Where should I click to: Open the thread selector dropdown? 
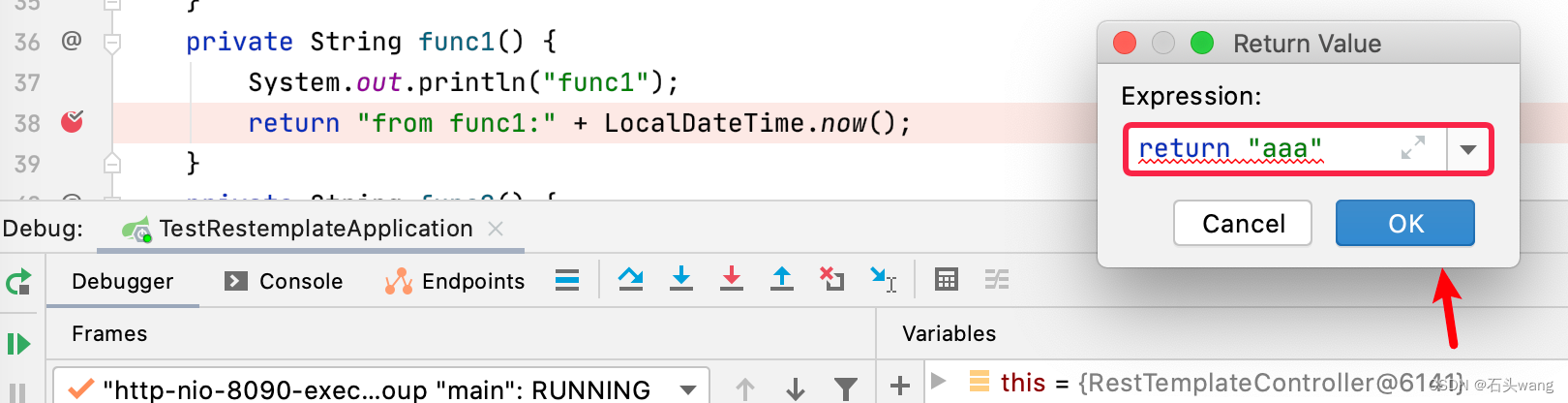pos(688,389)
